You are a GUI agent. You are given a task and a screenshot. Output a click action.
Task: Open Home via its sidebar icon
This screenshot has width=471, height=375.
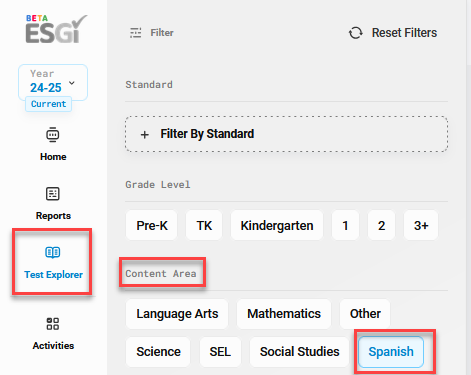pyautogui.click(x=53, y=135)
